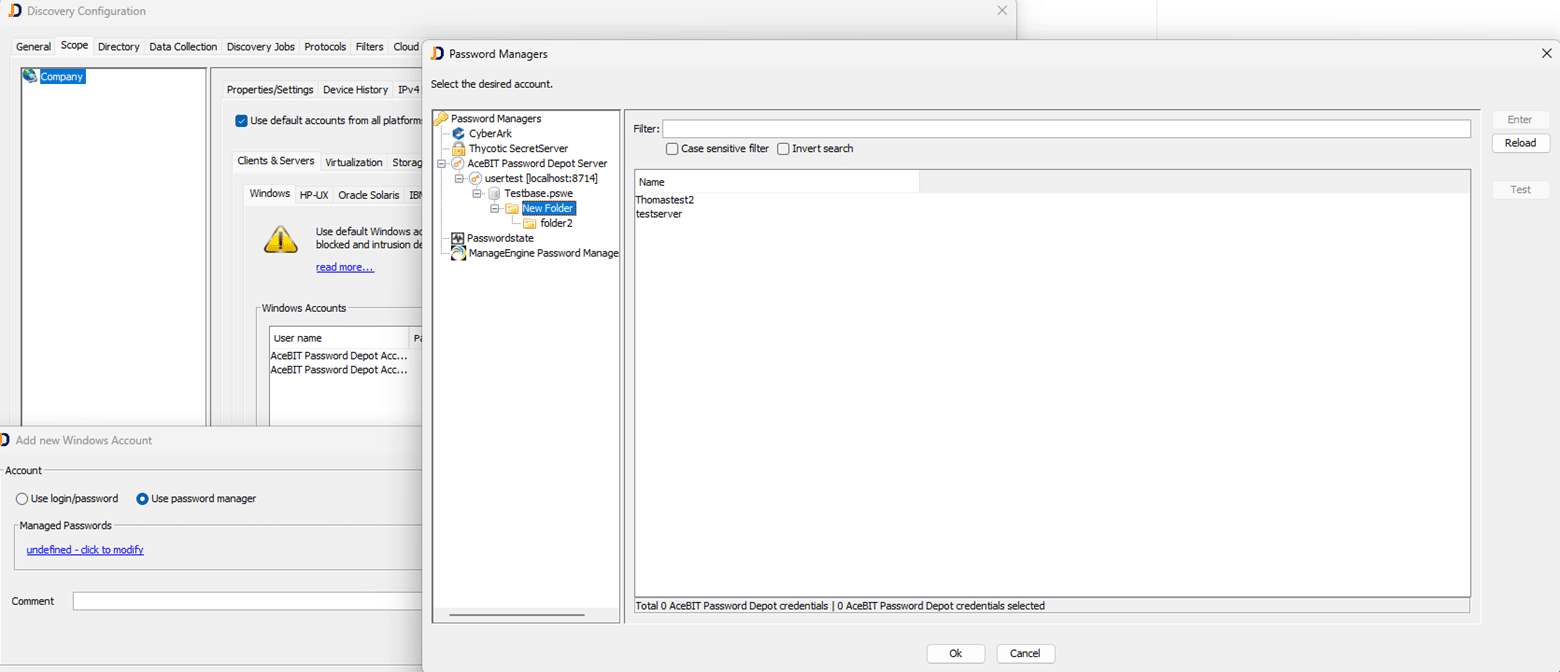Click the Testbase.pswe database icon
The image size is (1560, 672).
pos(494,193)
